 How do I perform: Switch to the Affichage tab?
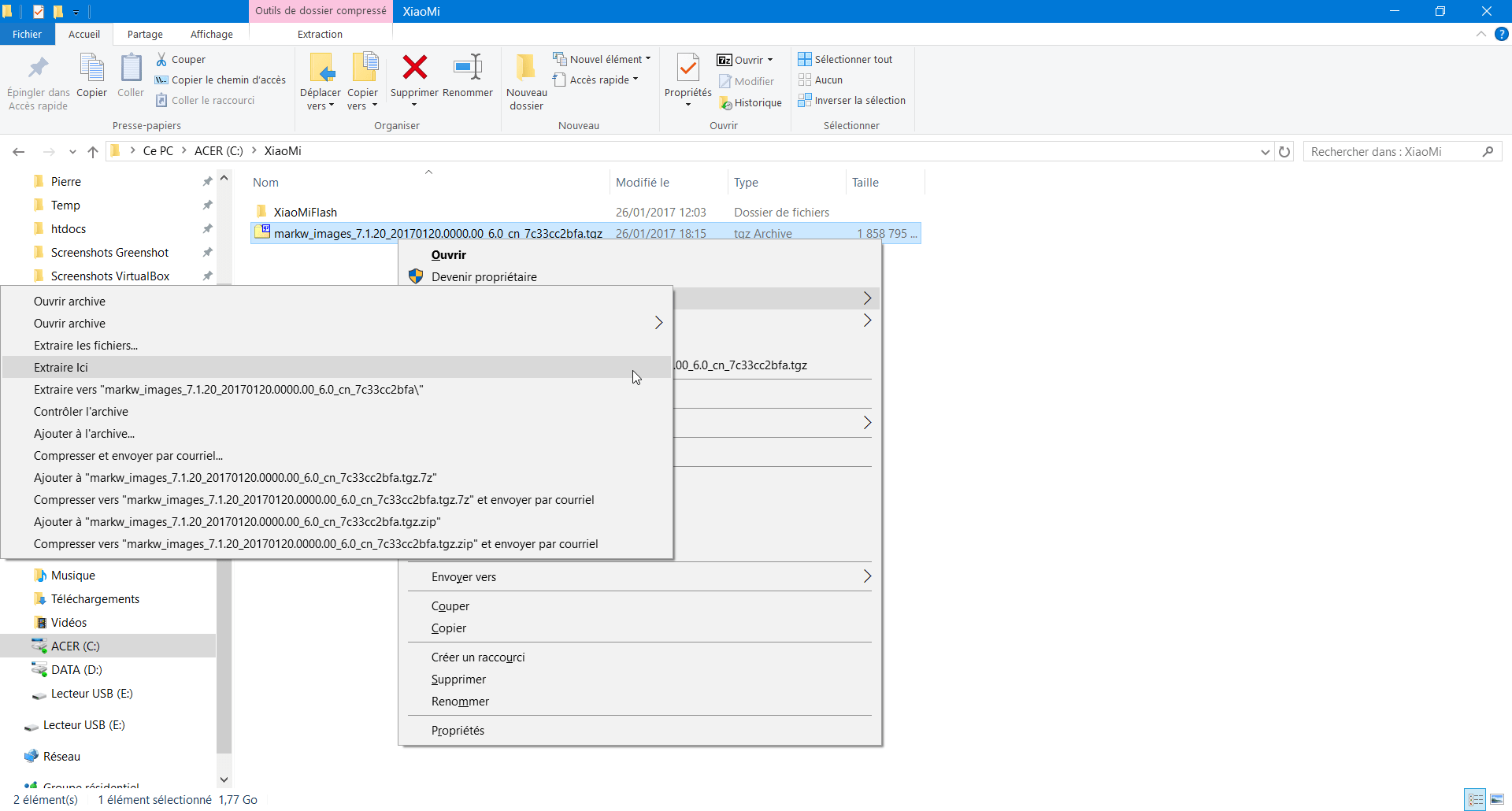pyautogui.click(x=212, y=34)
